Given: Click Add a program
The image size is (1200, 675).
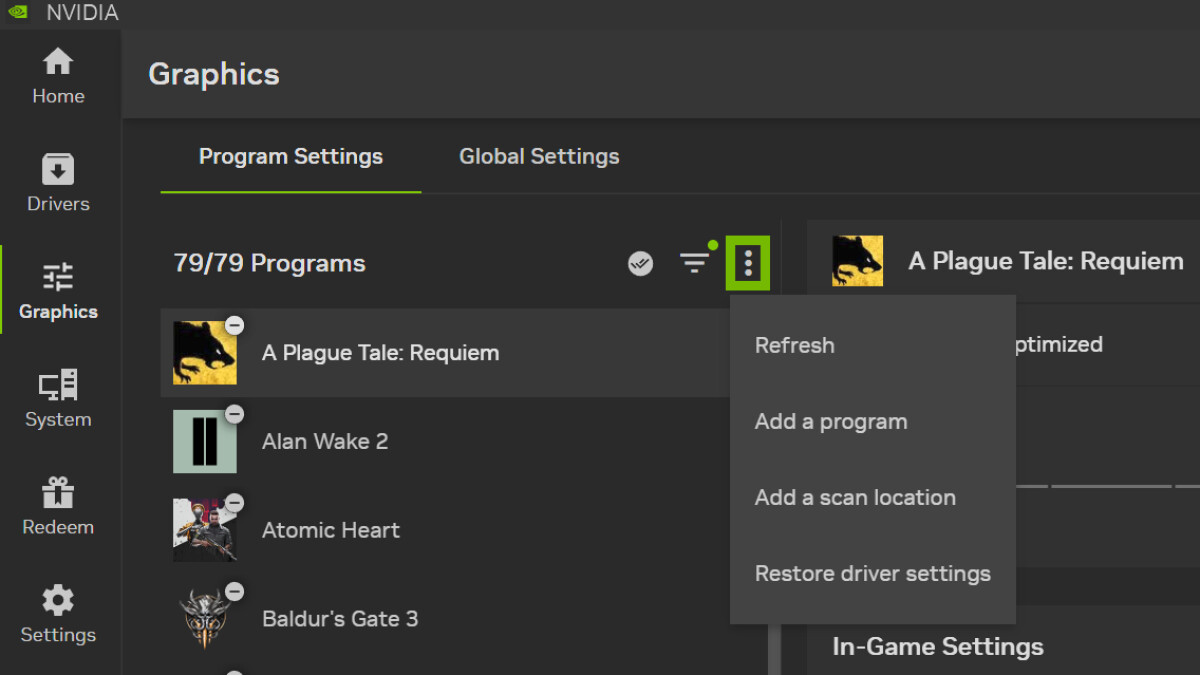Looking at the screenshot, I should [x=831, y=421].
